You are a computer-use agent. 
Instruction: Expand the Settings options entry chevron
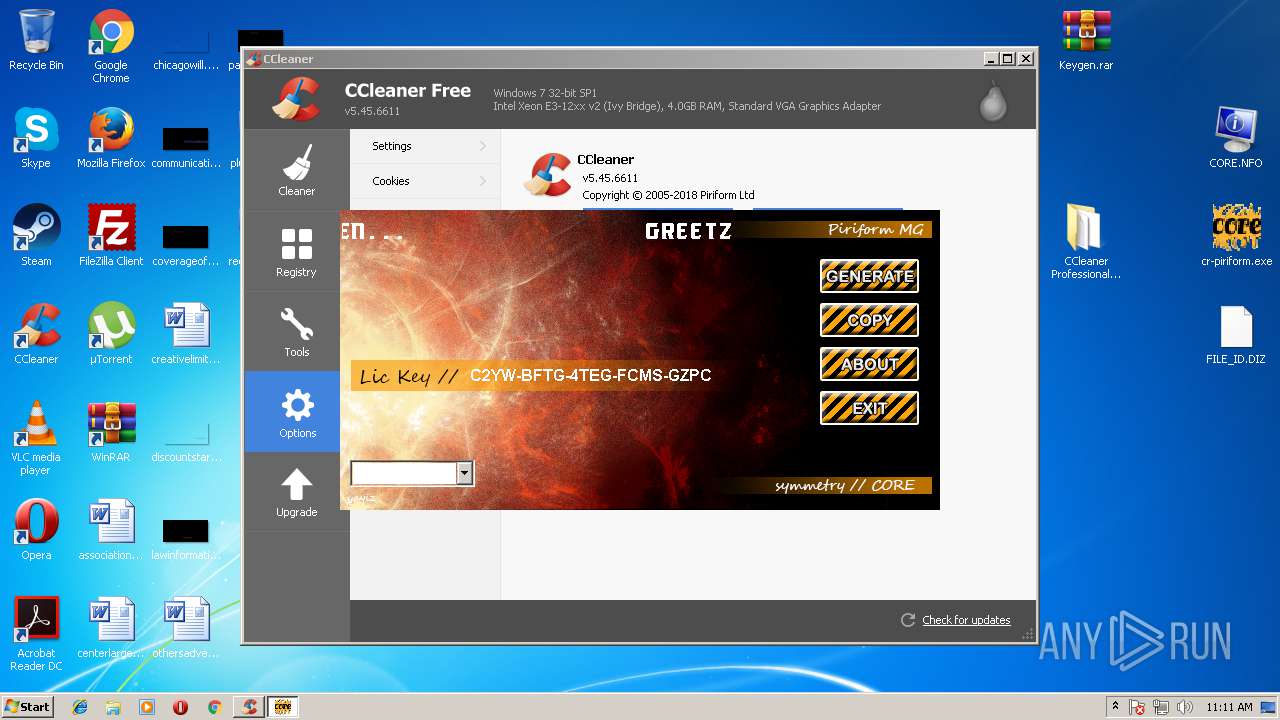[483, 146]
